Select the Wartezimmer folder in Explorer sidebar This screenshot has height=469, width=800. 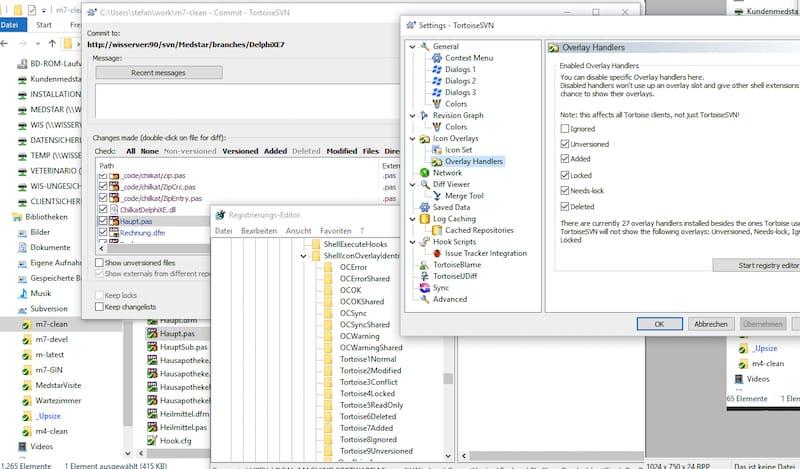[58, 401]
